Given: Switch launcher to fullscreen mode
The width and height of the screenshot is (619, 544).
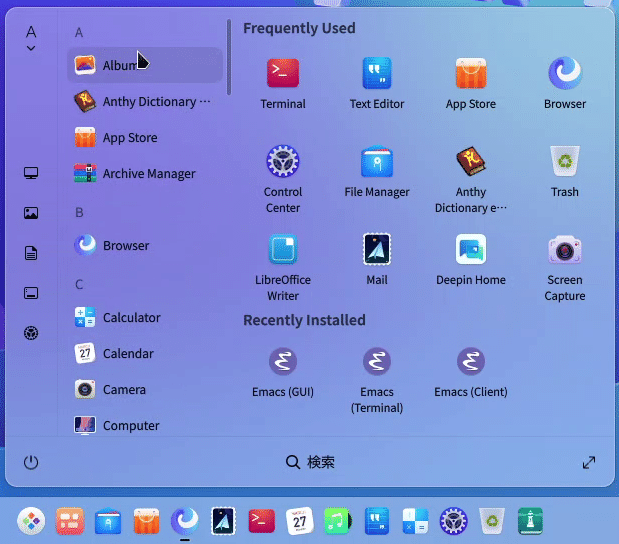Looking at the screenshot, I should tap(589, 462).
